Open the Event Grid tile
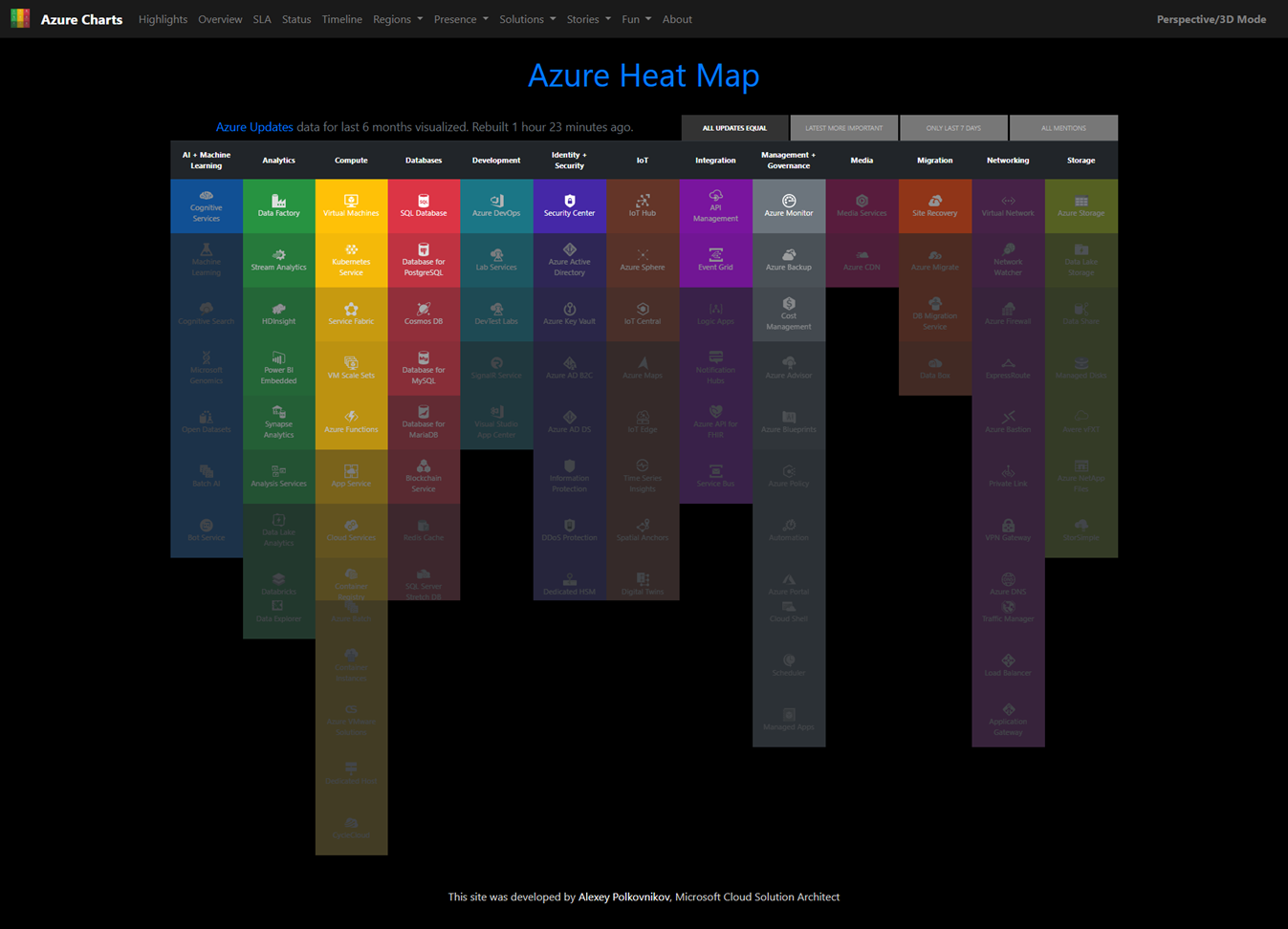This screenshot has width=1288, height=929. point(715,260)
